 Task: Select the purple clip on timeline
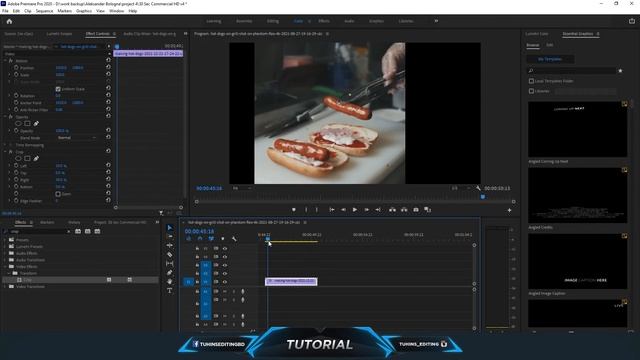point(291,281)
